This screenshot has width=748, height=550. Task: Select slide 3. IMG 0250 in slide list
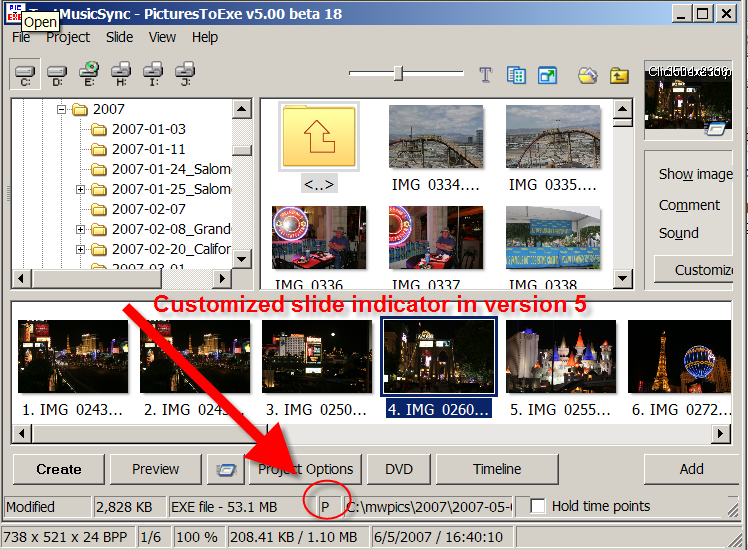[x=317, y=356]
